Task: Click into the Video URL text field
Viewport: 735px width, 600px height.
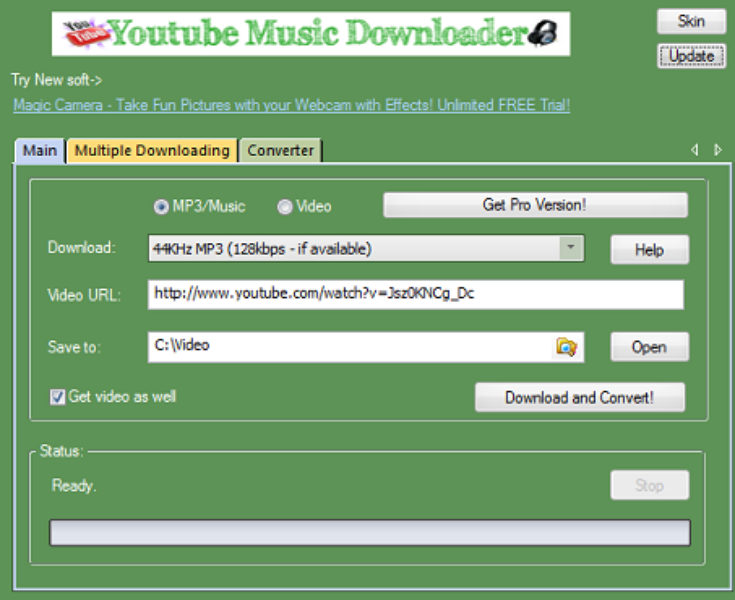Action: pos(415,295)
